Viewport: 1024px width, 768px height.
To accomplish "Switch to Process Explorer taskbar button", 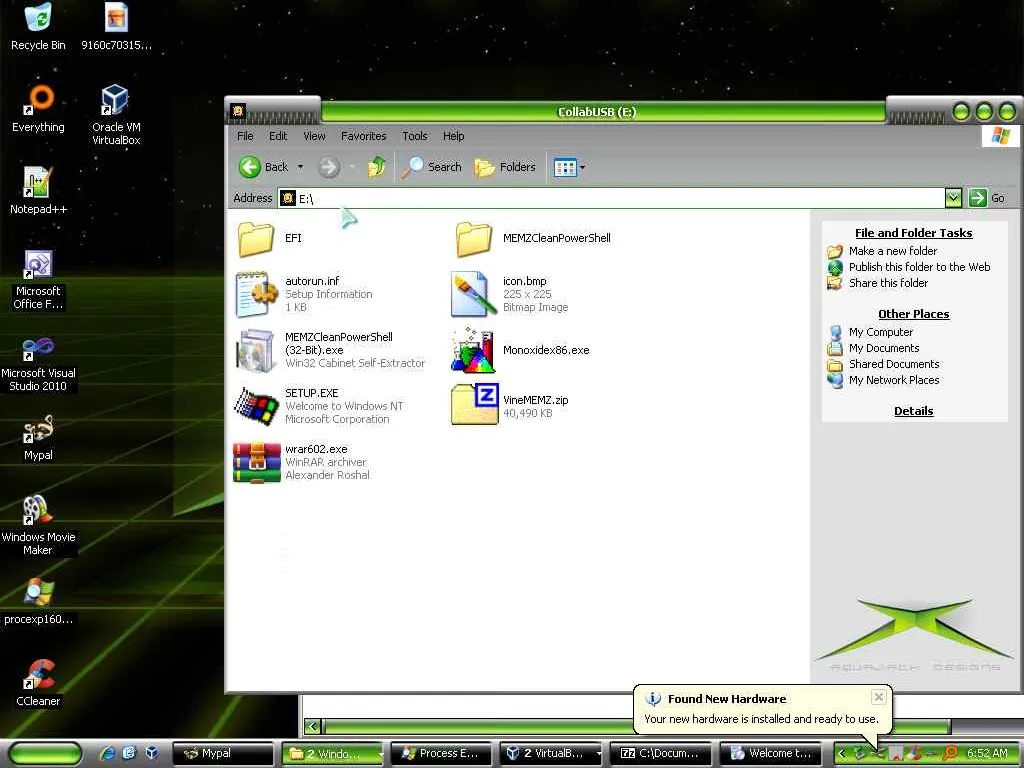I will 441,754.
